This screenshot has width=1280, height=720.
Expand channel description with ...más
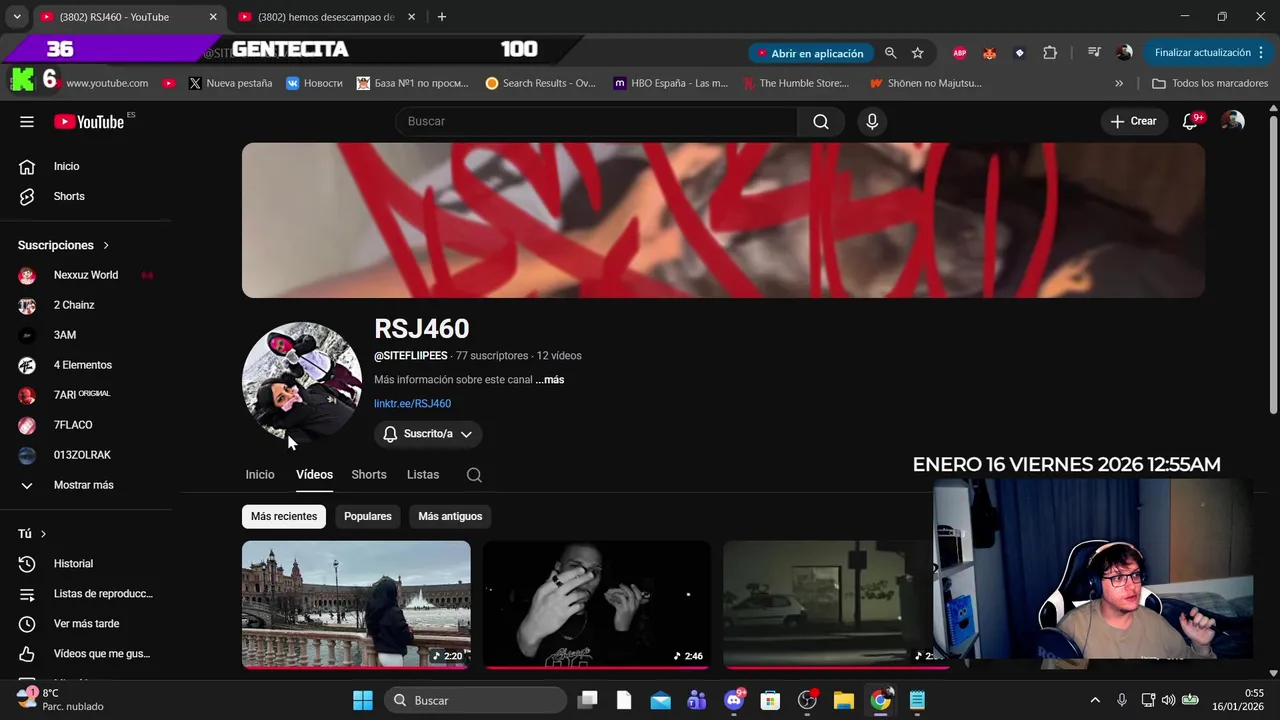549,380
